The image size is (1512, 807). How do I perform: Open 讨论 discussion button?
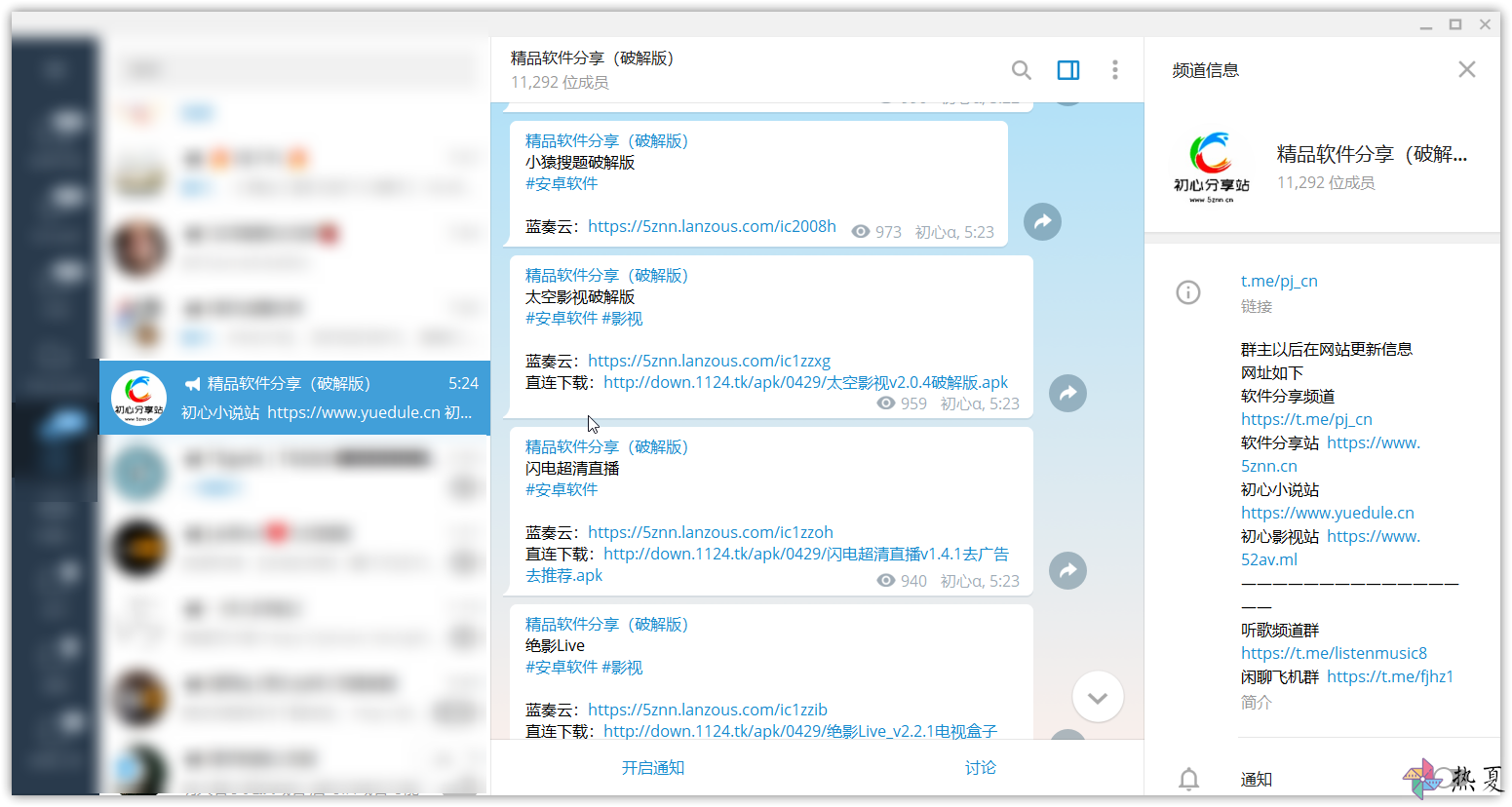click(x=981, y=768)
